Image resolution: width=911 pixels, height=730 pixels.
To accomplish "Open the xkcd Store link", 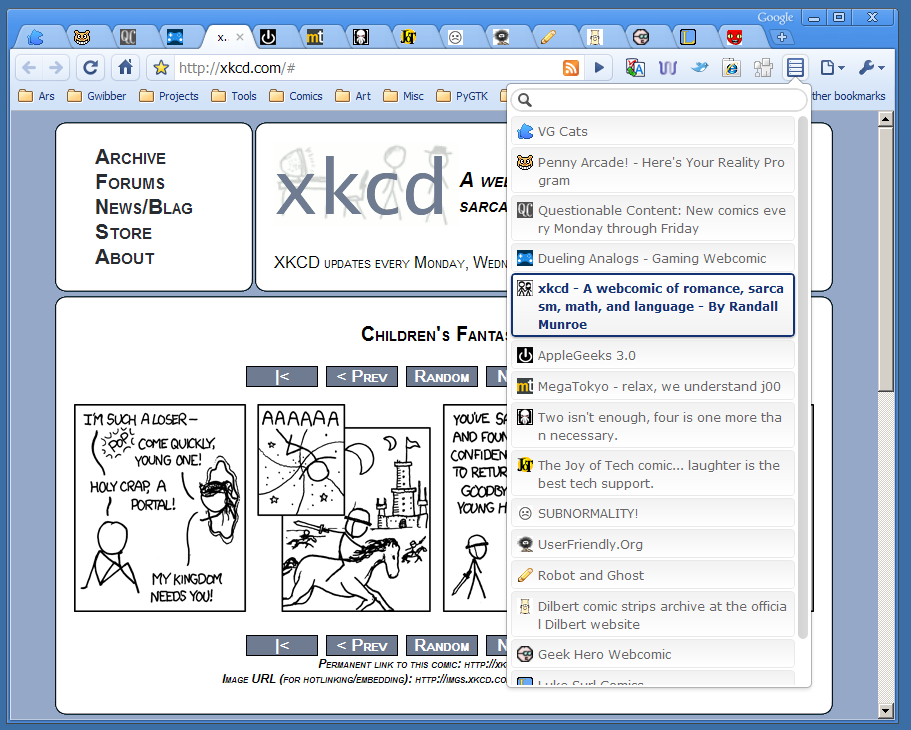I will (124, 232).
